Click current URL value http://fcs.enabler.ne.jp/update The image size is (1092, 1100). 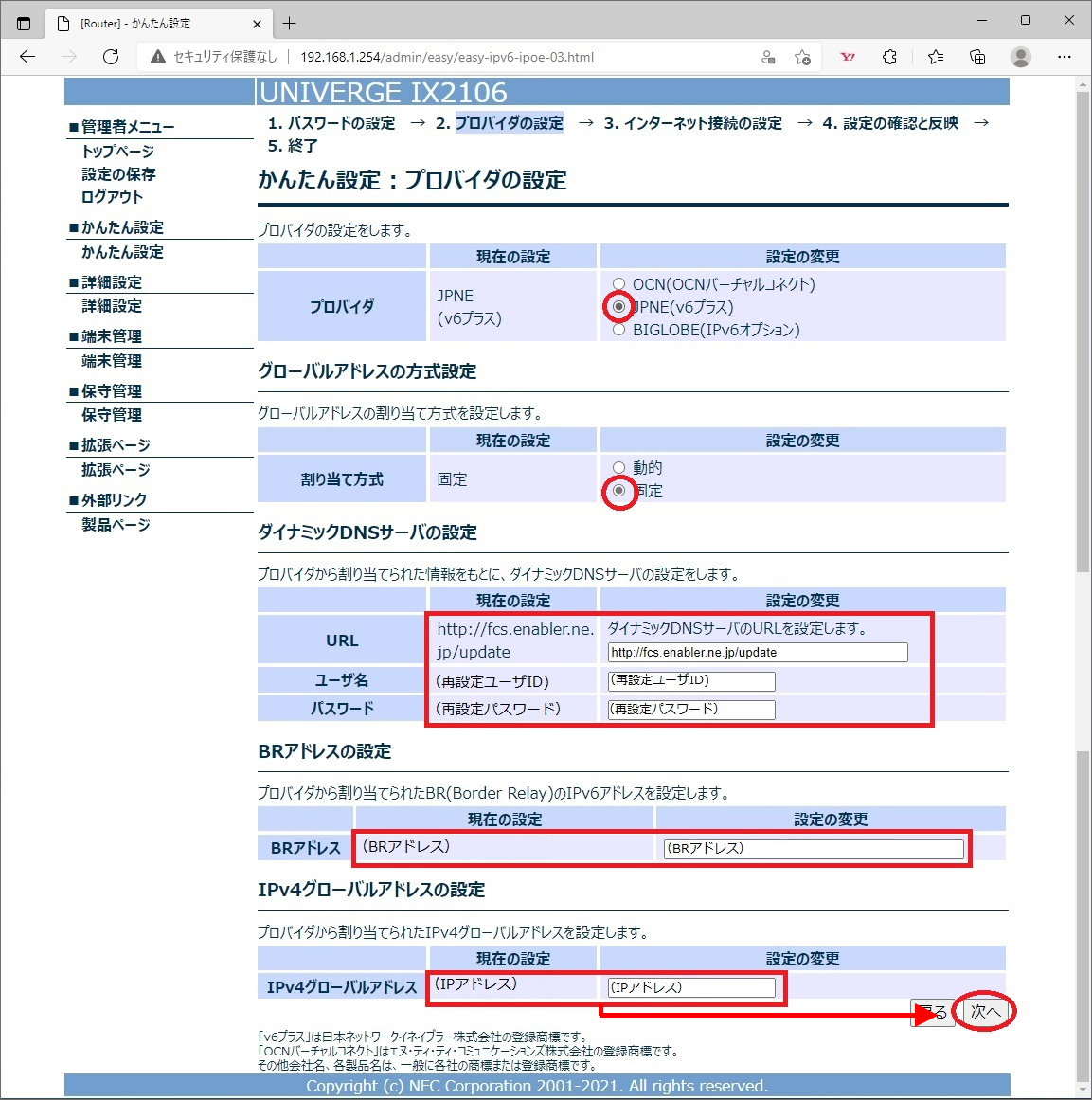tap(515, 640)
